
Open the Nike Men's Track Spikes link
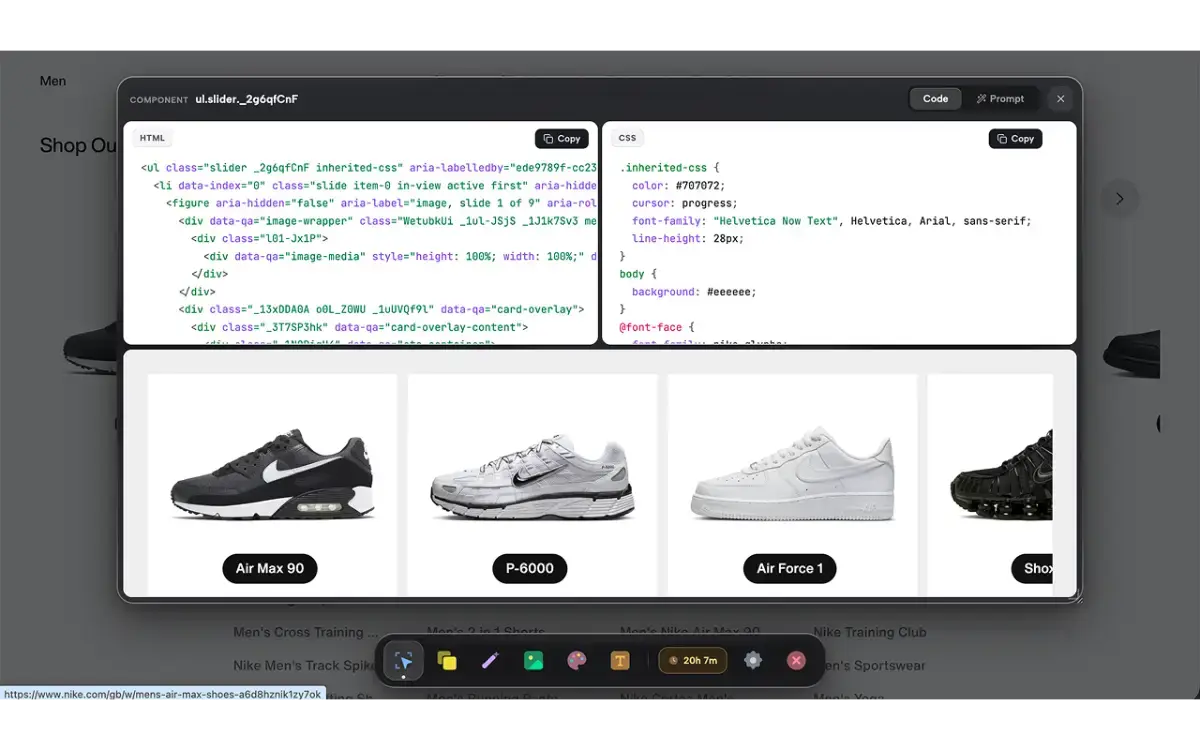tap(304, 665)
